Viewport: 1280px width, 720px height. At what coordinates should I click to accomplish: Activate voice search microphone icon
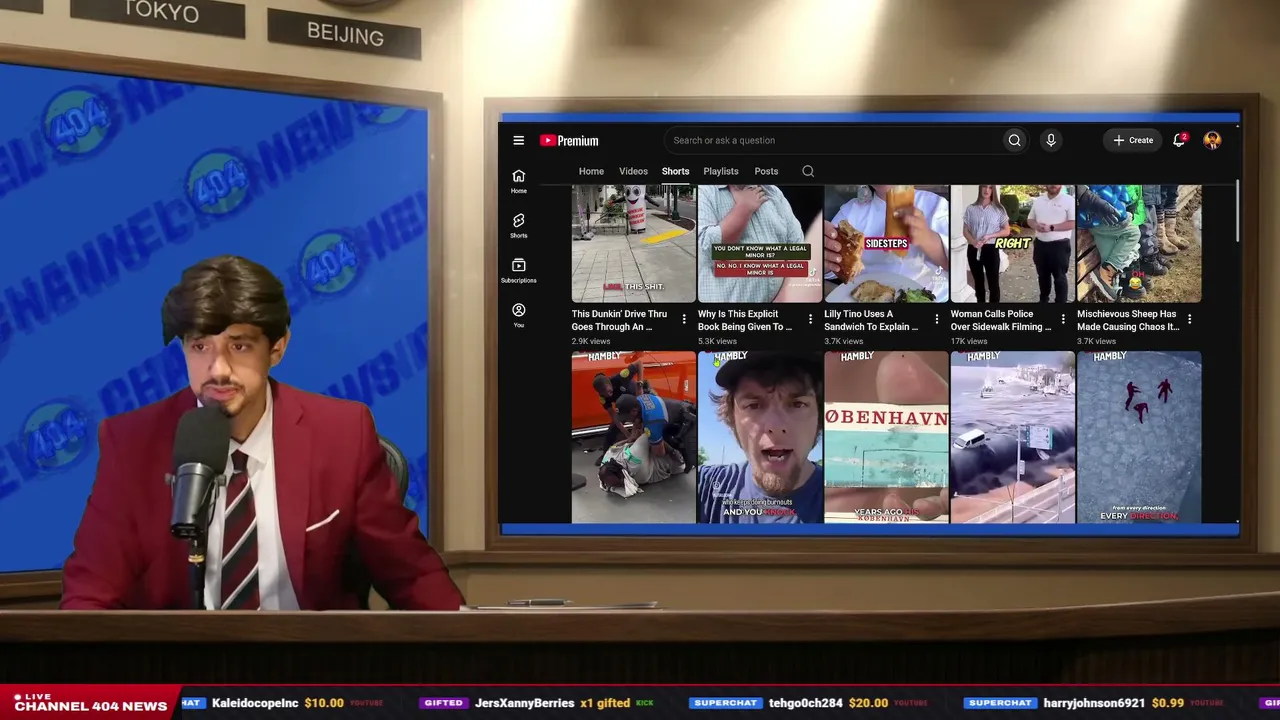[x=1050, y=141]
